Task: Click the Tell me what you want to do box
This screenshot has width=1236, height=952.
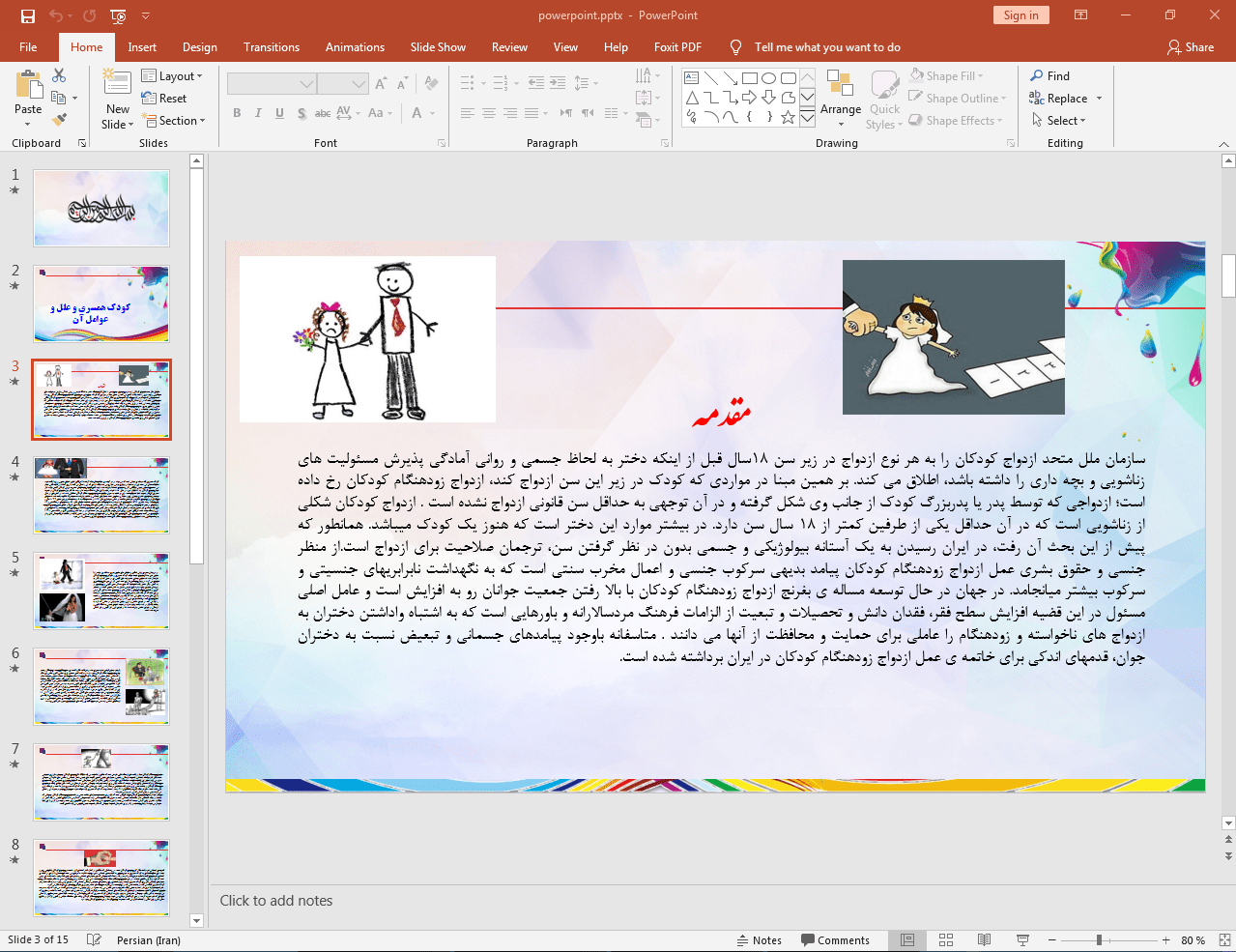Action: 827,47
